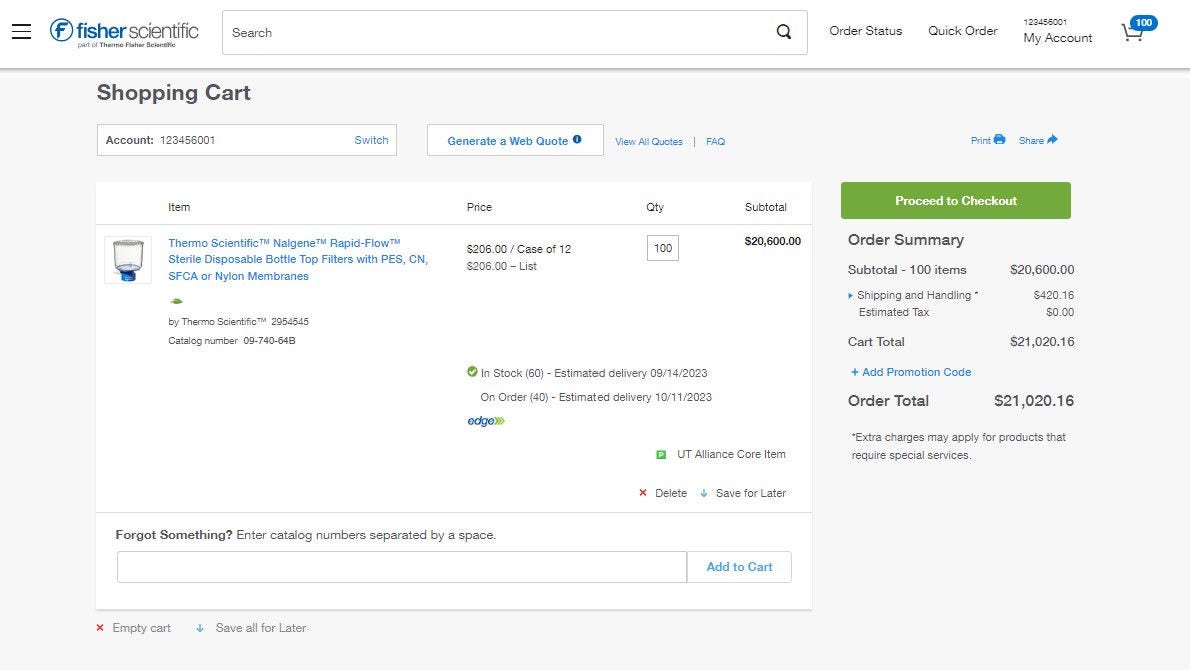
Task: Open View All Quotes
Action: coord(648,141)
